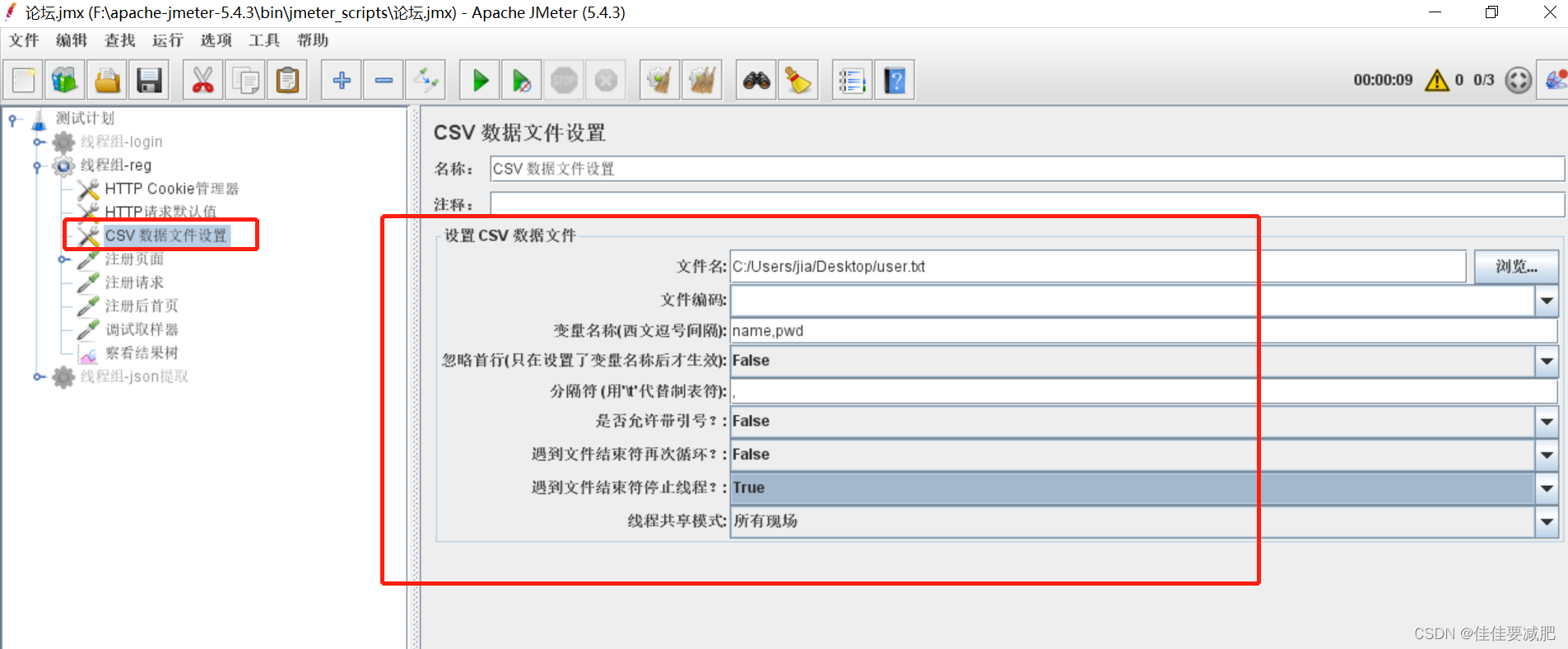Select 注册页面 sampler in the tree
1568x649 pixels.
tap(134, 259)
